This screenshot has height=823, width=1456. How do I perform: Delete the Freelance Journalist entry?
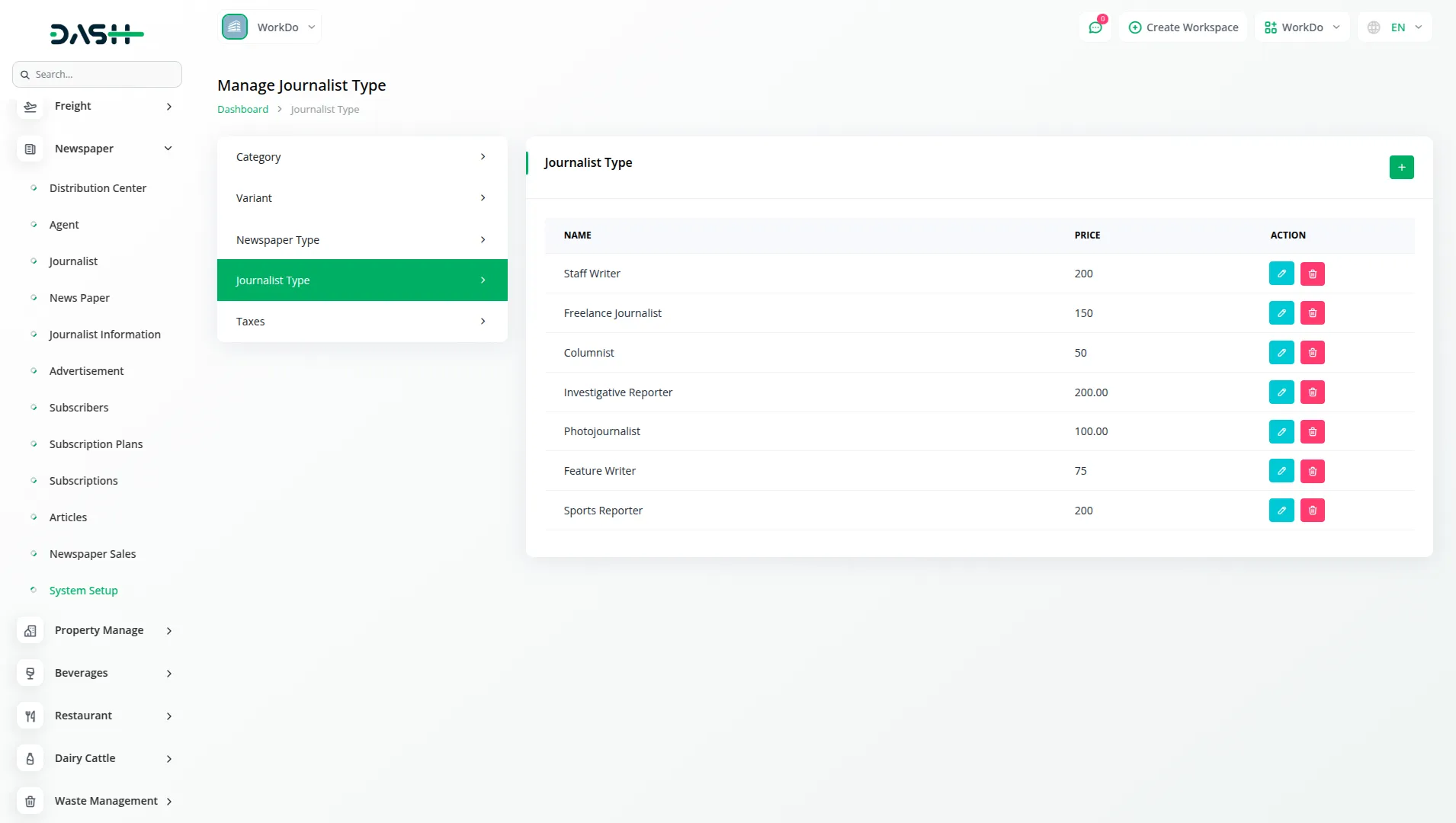pyautogui.click(x=1312, y=313)
